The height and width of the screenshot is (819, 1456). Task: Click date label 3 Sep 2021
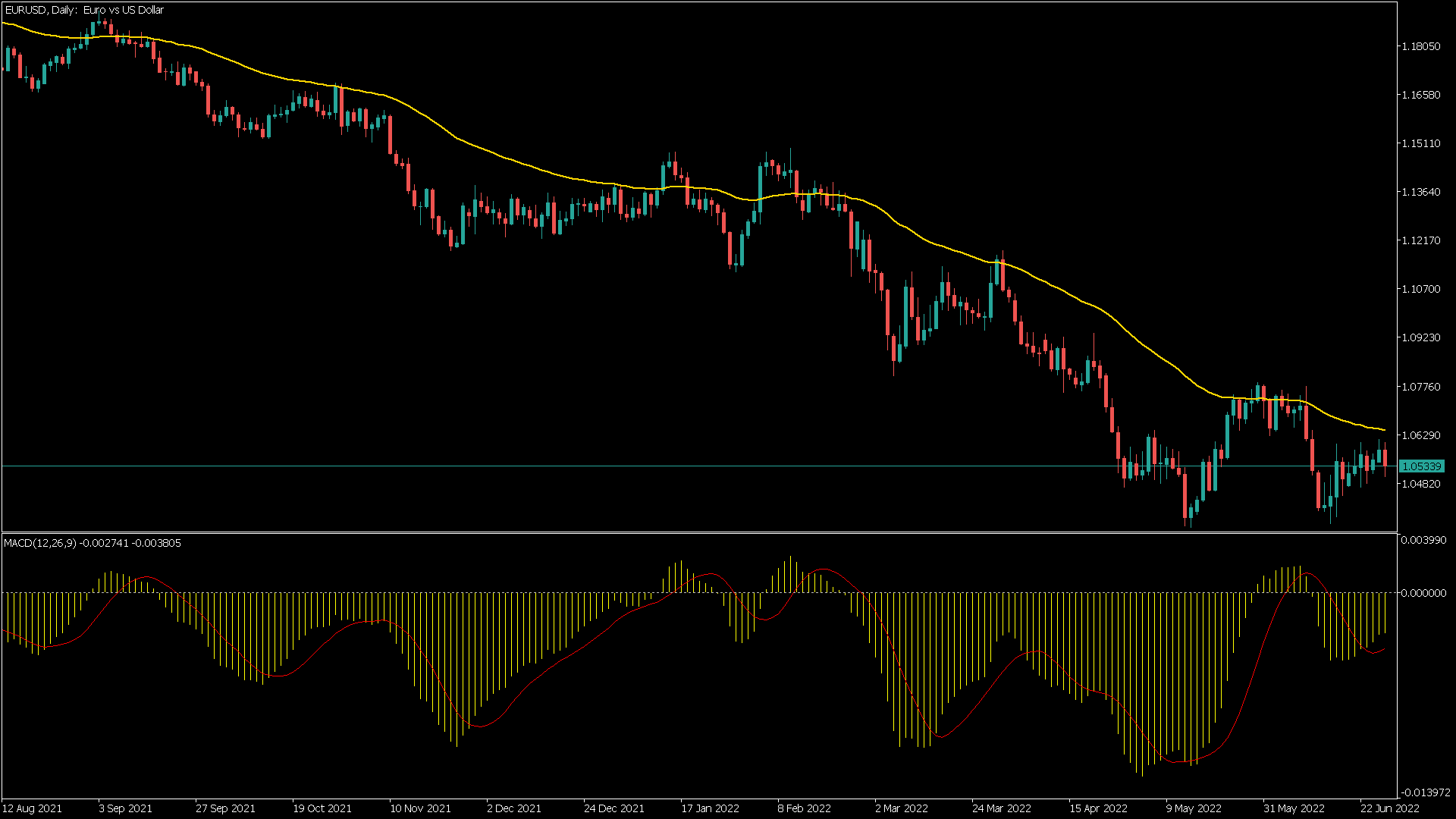click(126, 808)
